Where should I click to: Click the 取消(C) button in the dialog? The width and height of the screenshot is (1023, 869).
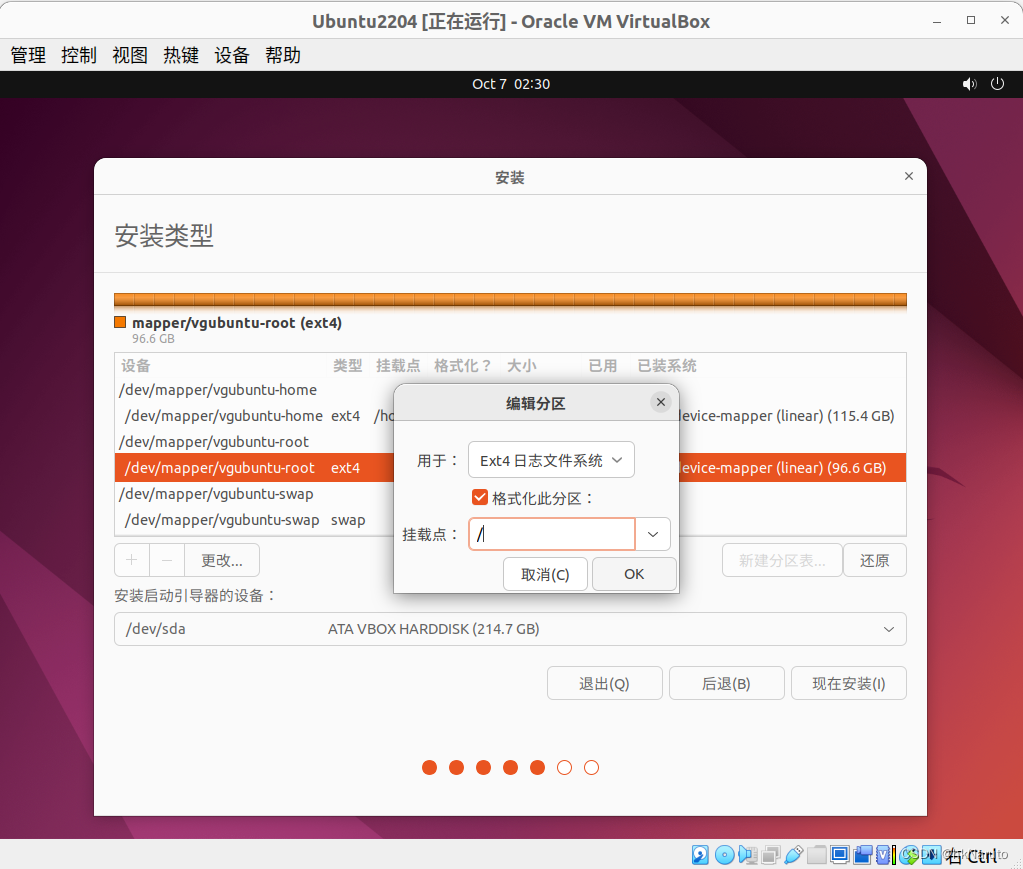545,575
